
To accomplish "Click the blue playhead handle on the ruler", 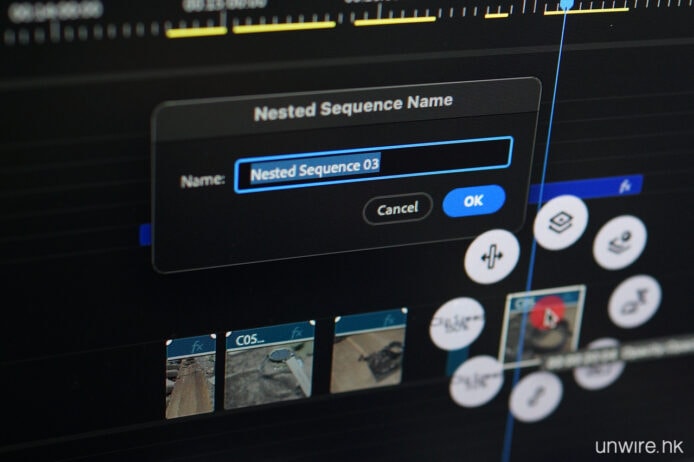I will (x=567, y=5).
